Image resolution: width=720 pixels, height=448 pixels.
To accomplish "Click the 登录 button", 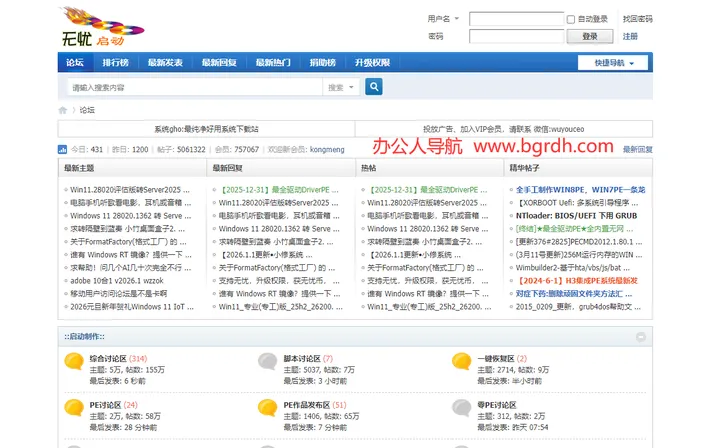I will tap(590, 36).
